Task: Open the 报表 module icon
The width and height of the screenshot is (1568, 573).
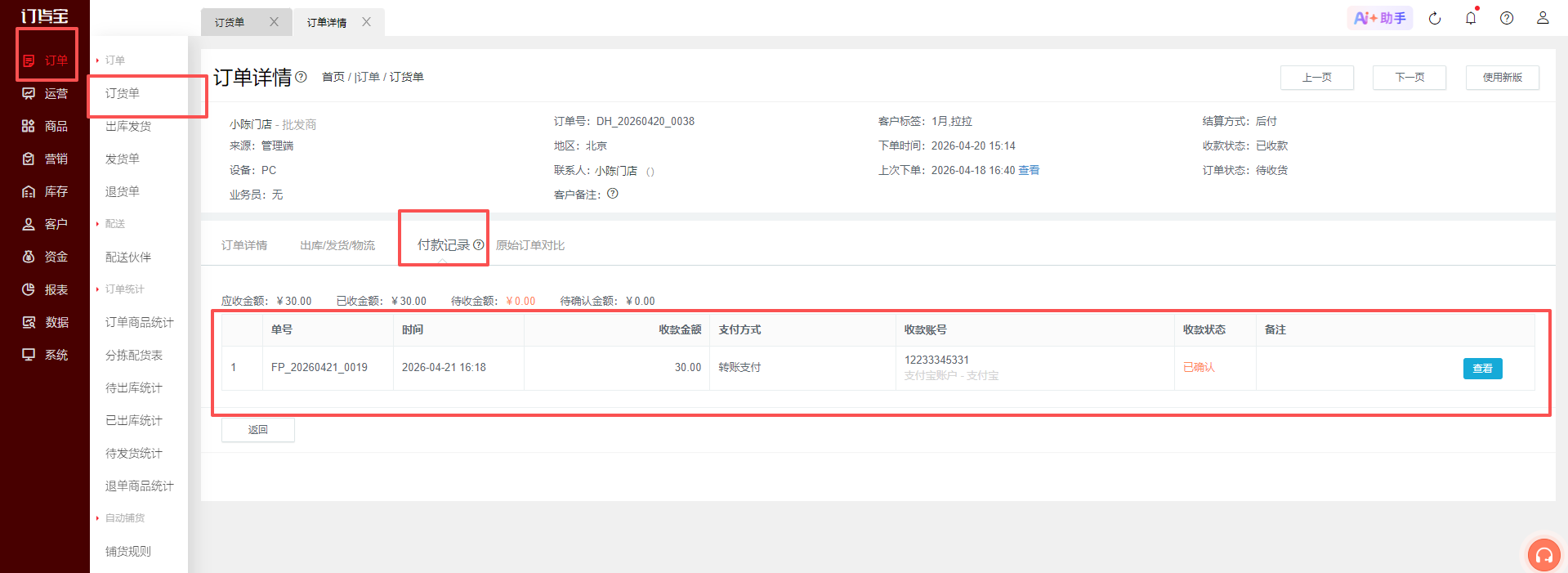Action: pos(29,289)
